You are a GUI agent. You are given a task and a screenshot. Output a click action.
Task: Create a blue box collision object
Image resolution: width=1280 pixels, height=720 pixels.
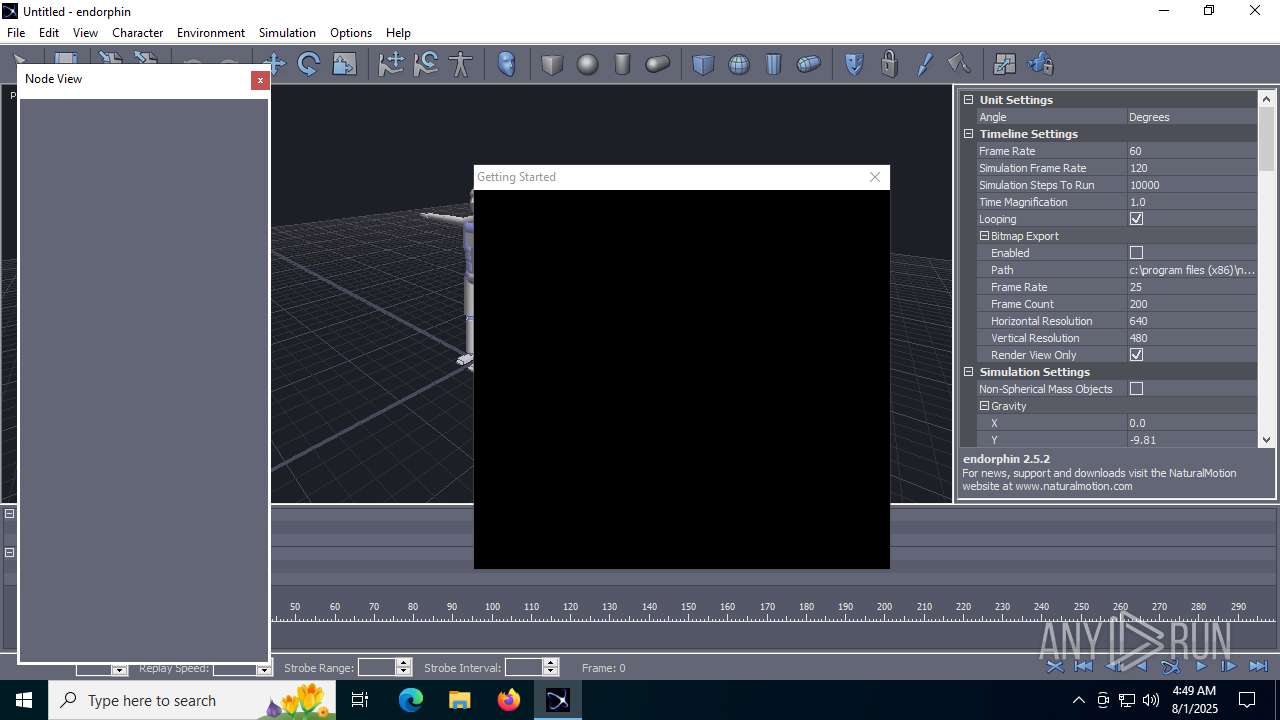click(704, 64)
